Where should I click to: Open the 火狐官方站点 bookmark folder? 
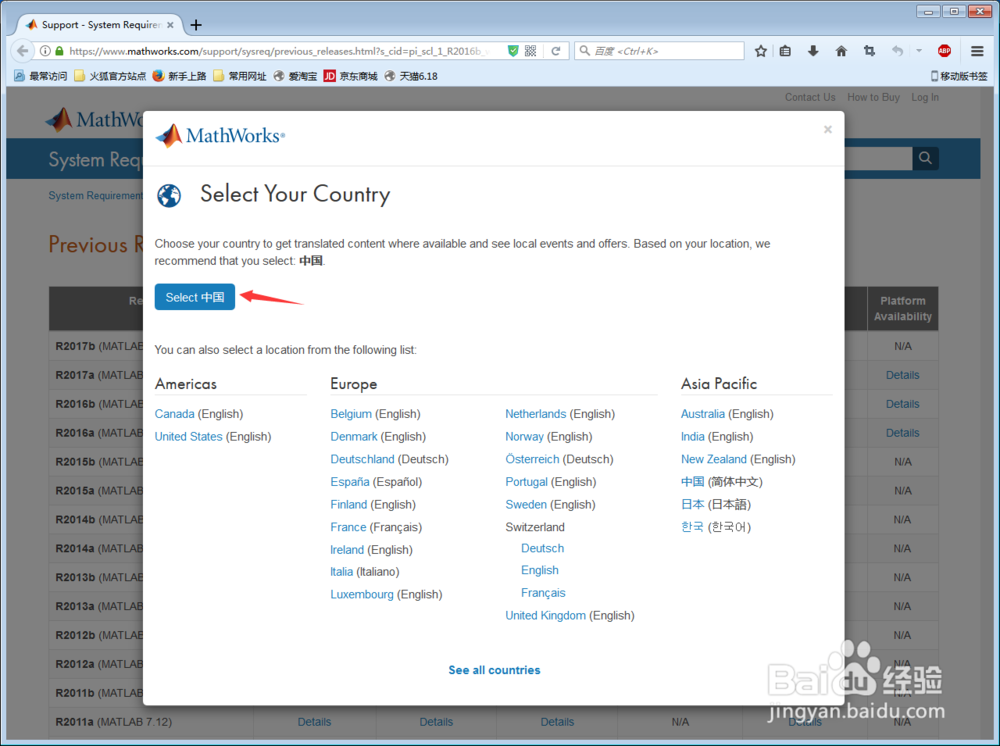click(x=110, y=76)
